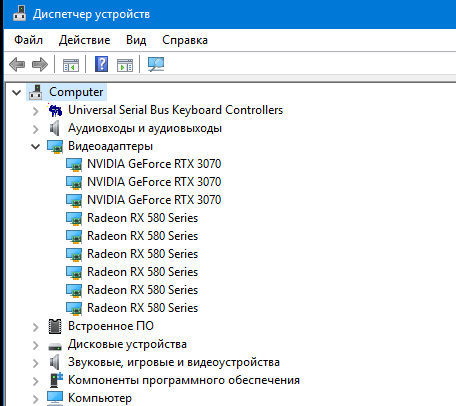Click the Forward arrow toolbar icon
The width and height of the screenshot is (456, 406).
tap(40, 64)
